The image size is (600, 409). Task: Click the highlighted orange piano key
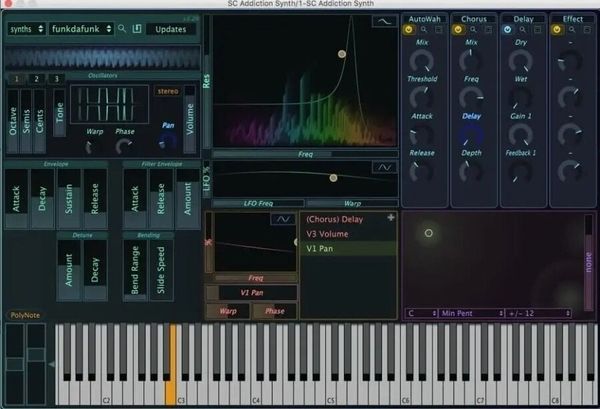(171, 364)
